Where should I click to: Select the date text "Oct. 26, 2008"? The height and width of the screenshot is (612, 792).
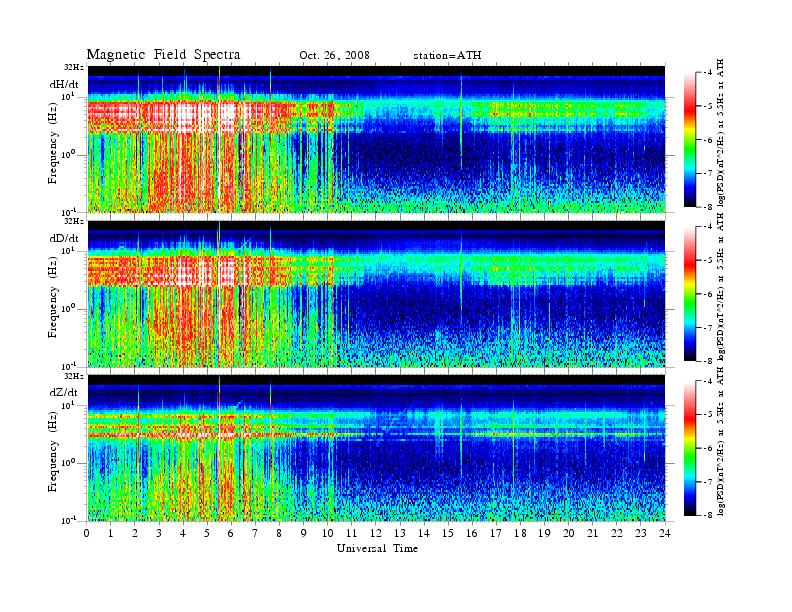coord(334,56)
